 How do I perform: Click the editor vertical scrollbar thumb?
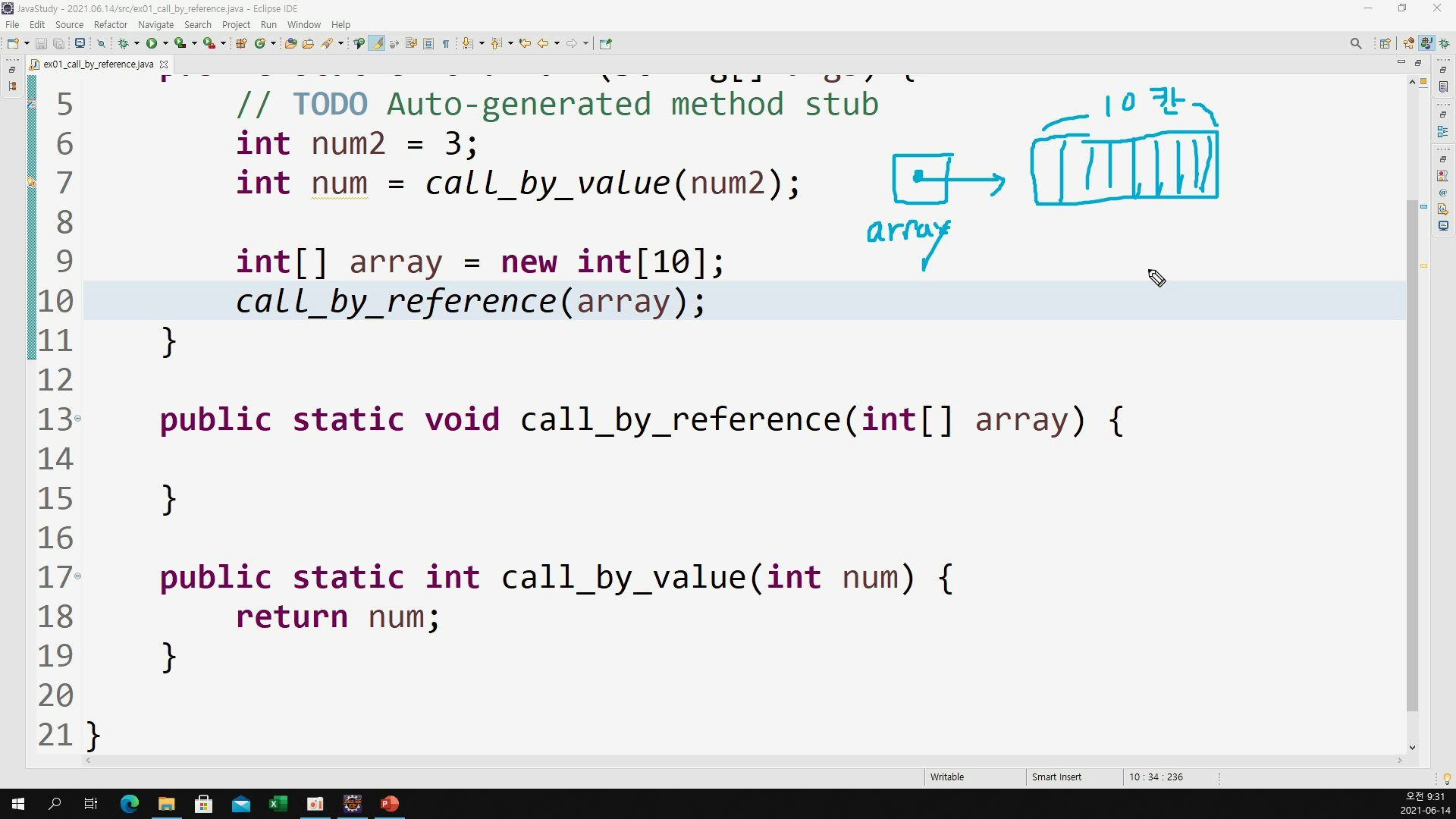click(1411, 455)
